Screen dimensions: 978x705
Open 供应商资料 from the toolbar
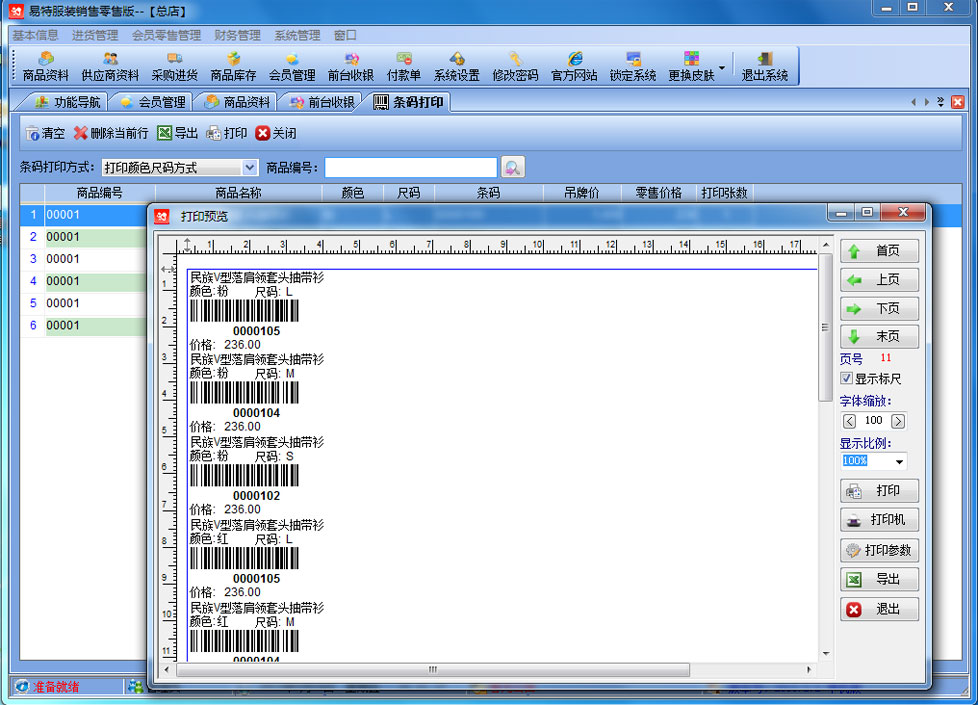point(110,66)
